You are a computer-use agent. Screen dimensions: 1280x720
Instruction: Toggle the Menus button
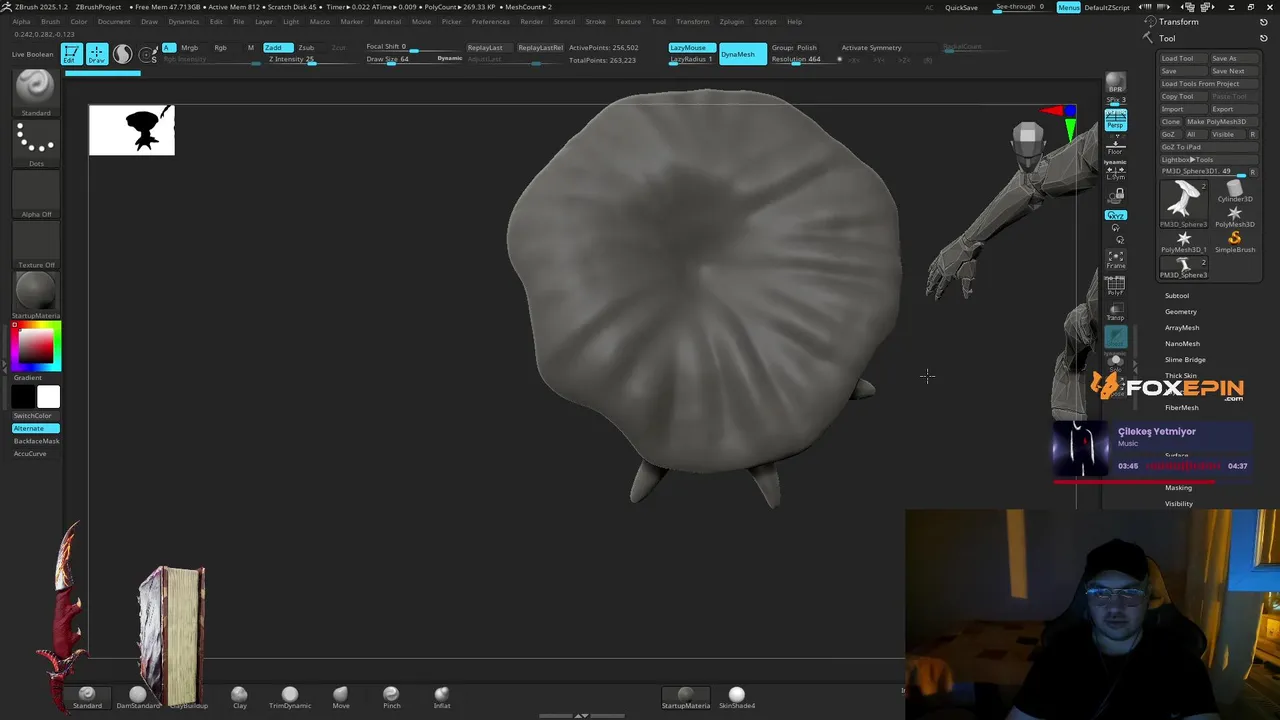click(x=1069, y=7)
